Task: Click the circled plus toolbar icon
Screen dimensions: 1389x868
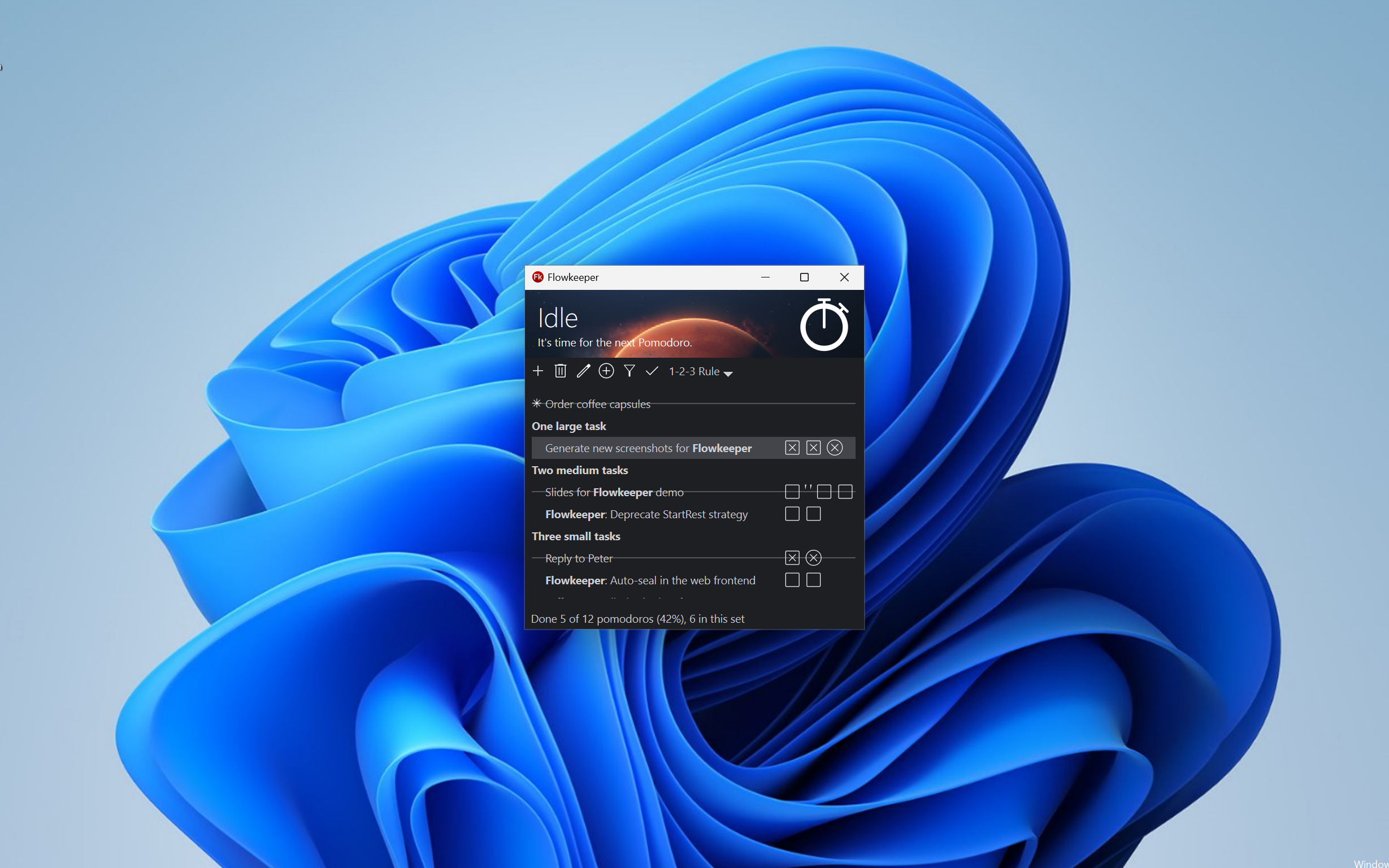Action: 606,371
